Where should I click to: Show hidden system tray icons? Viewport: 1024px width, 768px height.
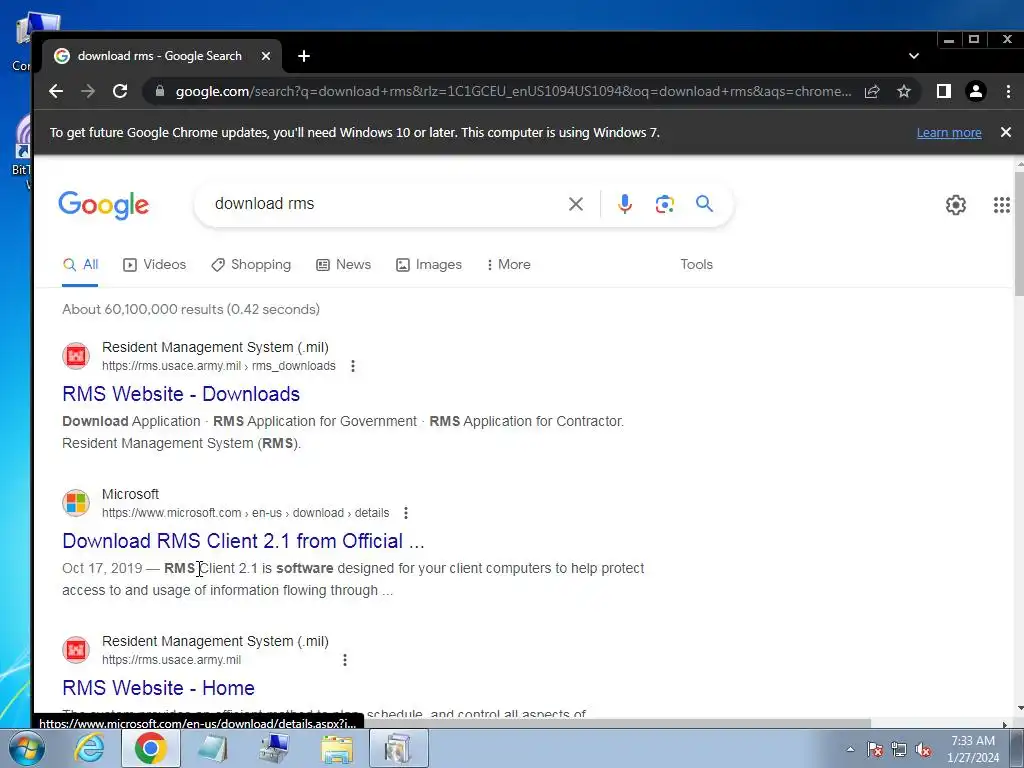click(x=850, y=749)
